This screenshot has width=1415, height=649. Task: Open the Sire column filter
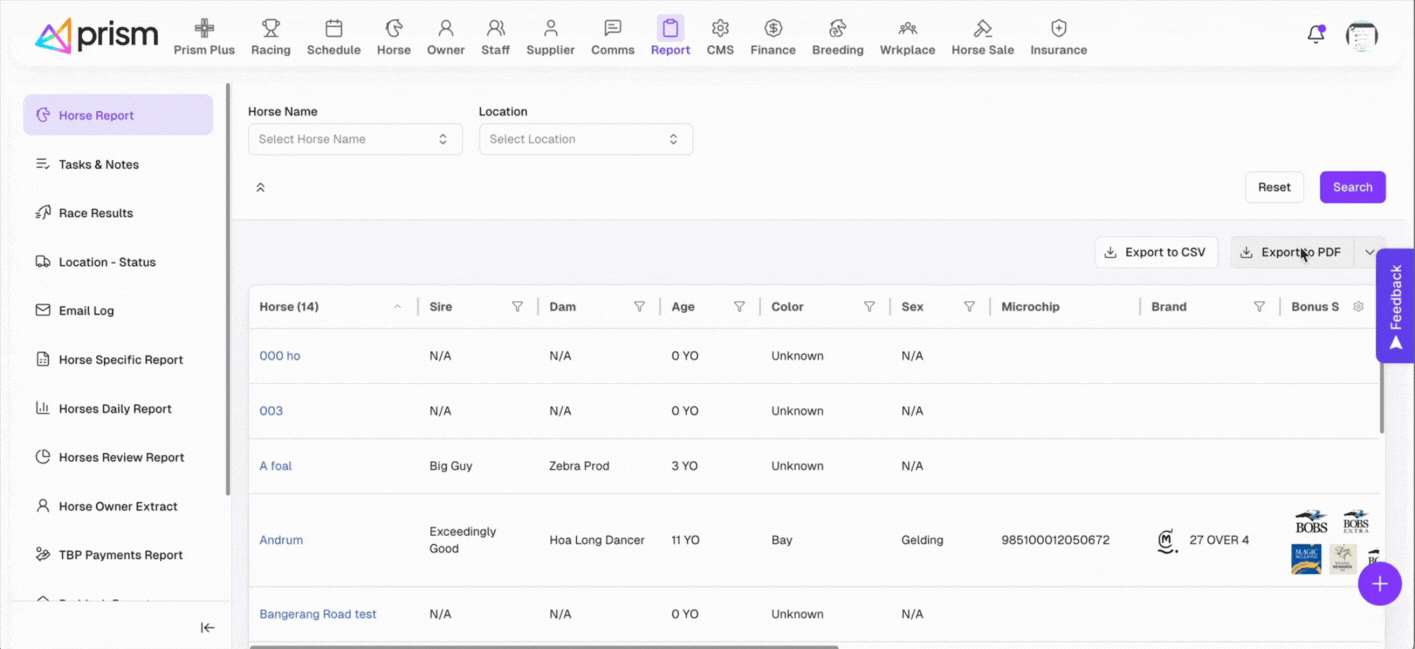tap(517, 307)
